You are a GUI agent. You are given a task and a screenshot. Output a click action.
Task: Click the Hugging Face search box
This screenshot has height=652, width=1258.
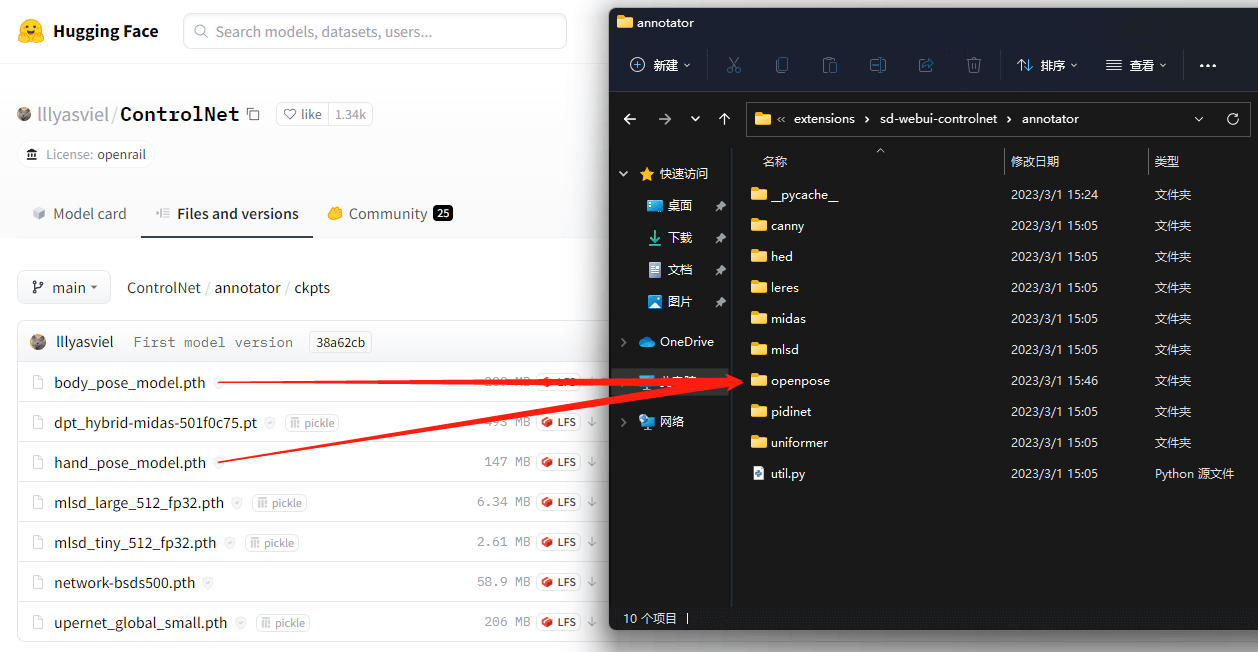[x=375, y=31]
